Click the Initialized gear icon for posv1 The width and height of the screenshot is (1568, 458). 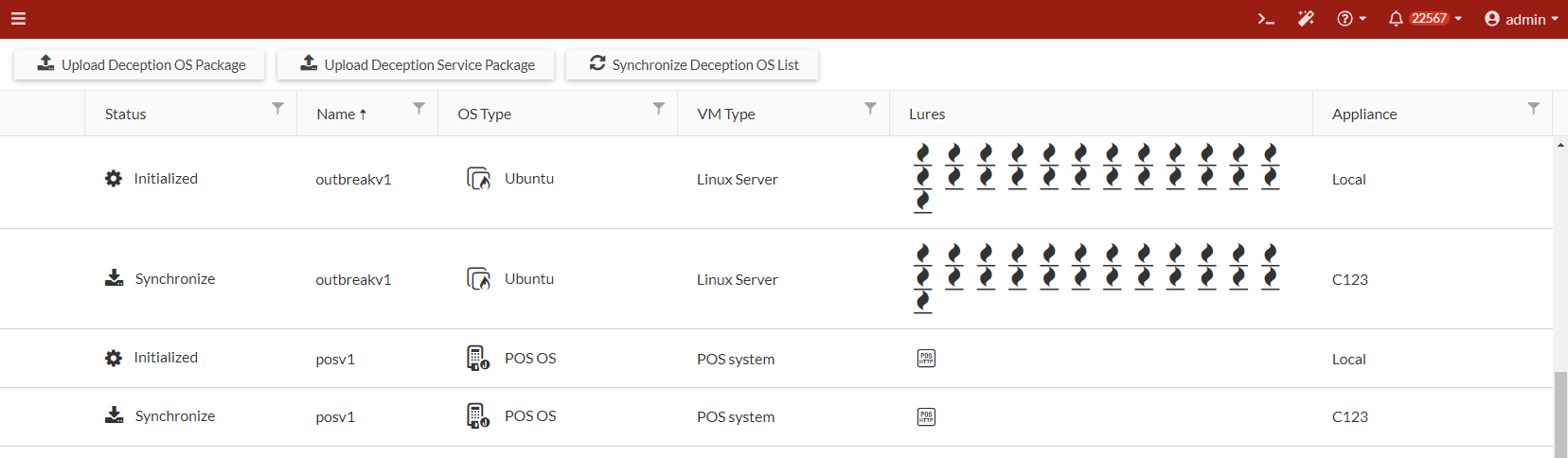tap(114, 358)
